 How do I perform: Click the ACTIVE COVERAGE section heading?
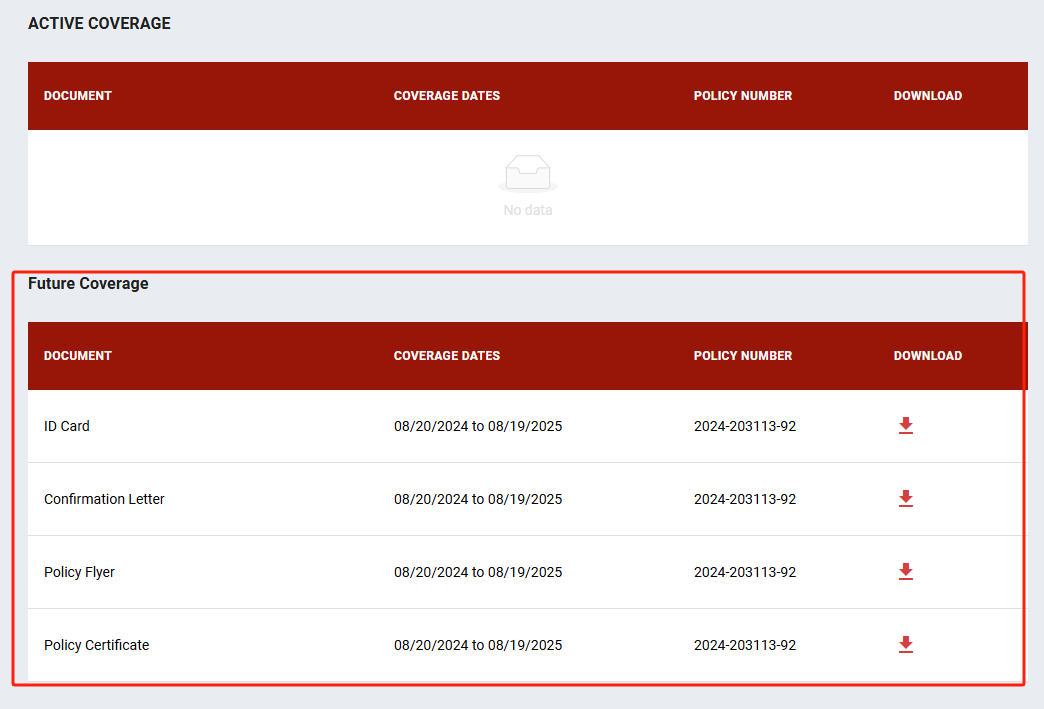pos(99,24)
